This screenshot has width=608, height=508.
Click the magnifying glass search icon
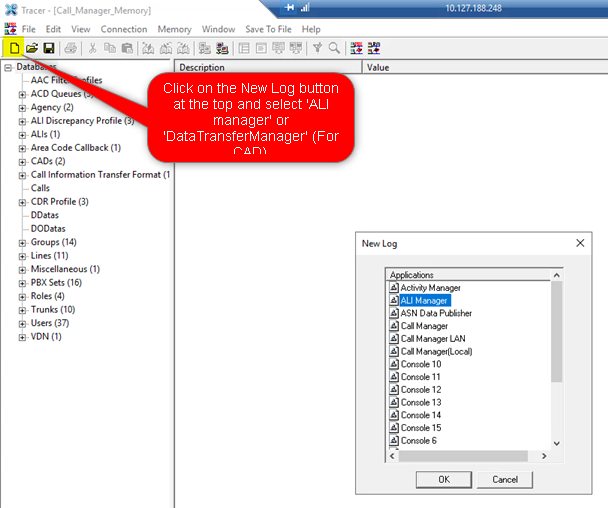[334, 48]
